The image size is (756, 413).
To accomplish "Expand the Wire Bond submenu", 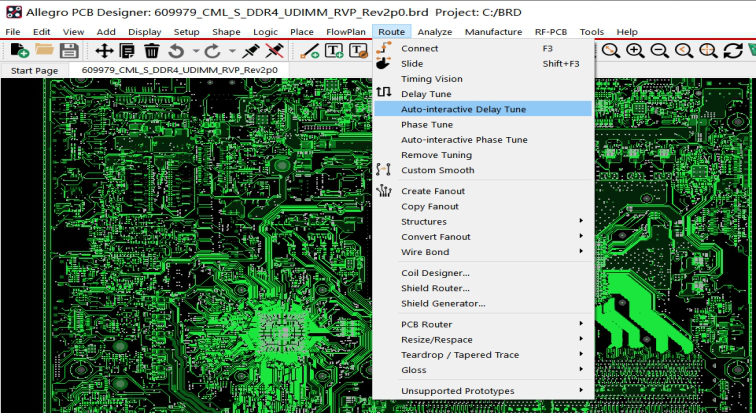I will coord(483,252).
